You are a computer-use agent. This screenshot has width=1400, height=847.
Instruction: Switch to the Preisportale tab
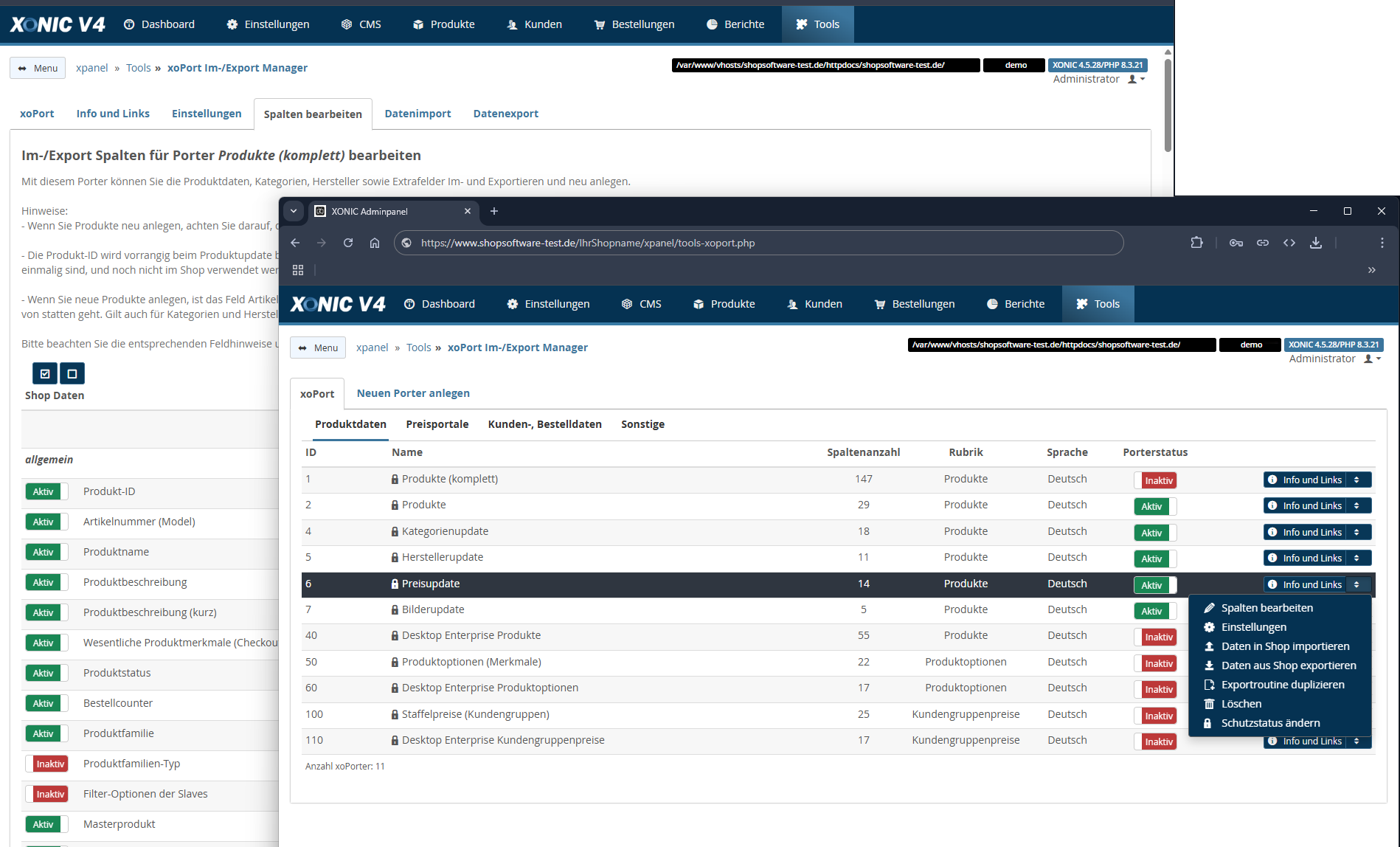point(437,424)
